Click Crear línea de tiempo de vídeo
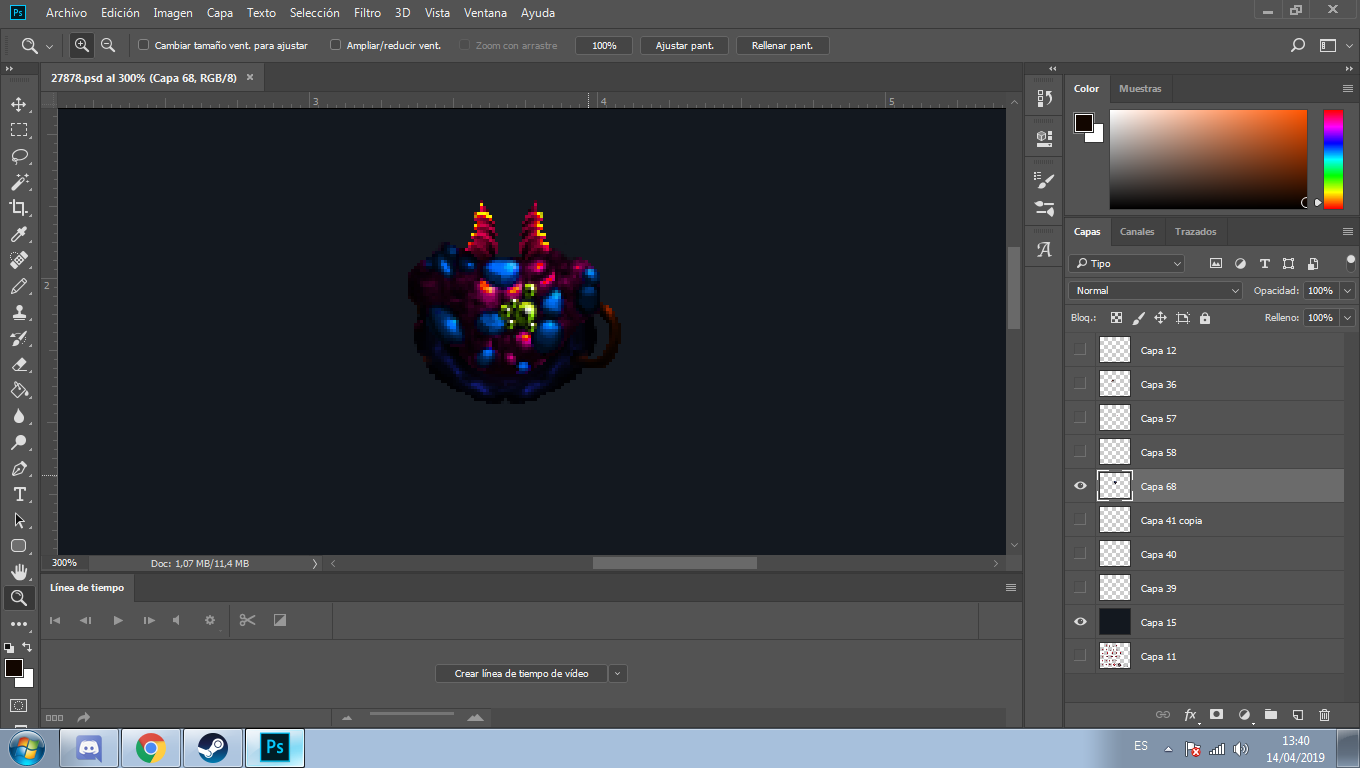The height and width of the screenshot is (768, 1360). pos(520,674)
